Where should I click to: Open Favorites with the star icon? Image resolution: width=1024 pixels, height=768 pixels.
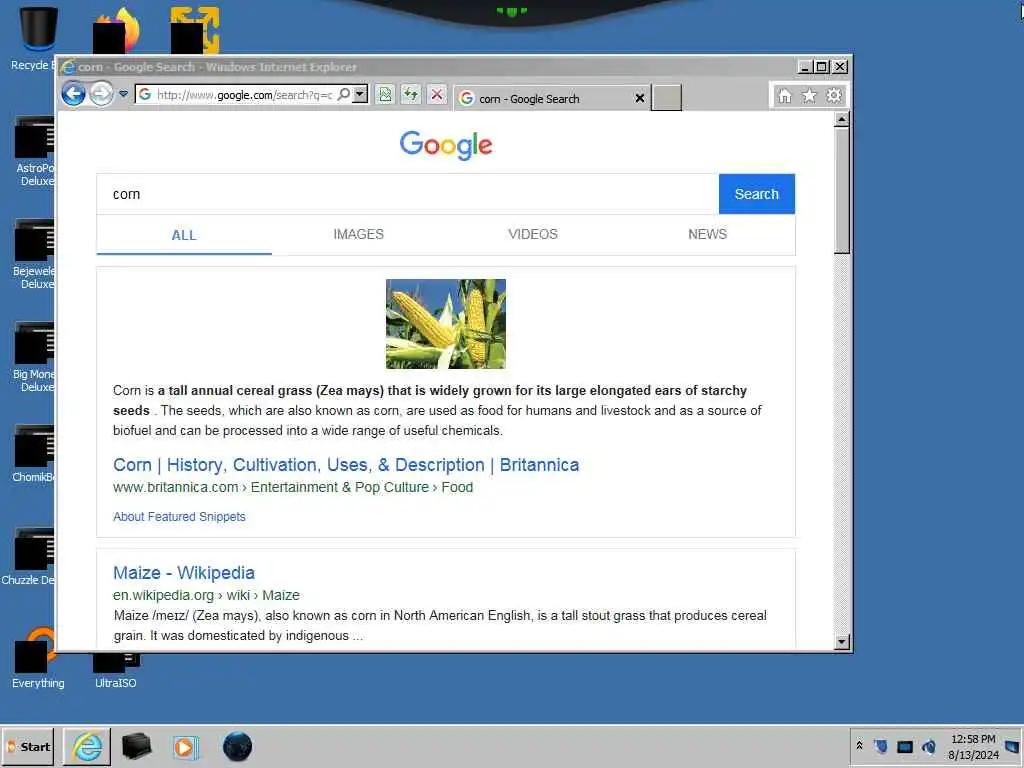[x=809, y=96]
